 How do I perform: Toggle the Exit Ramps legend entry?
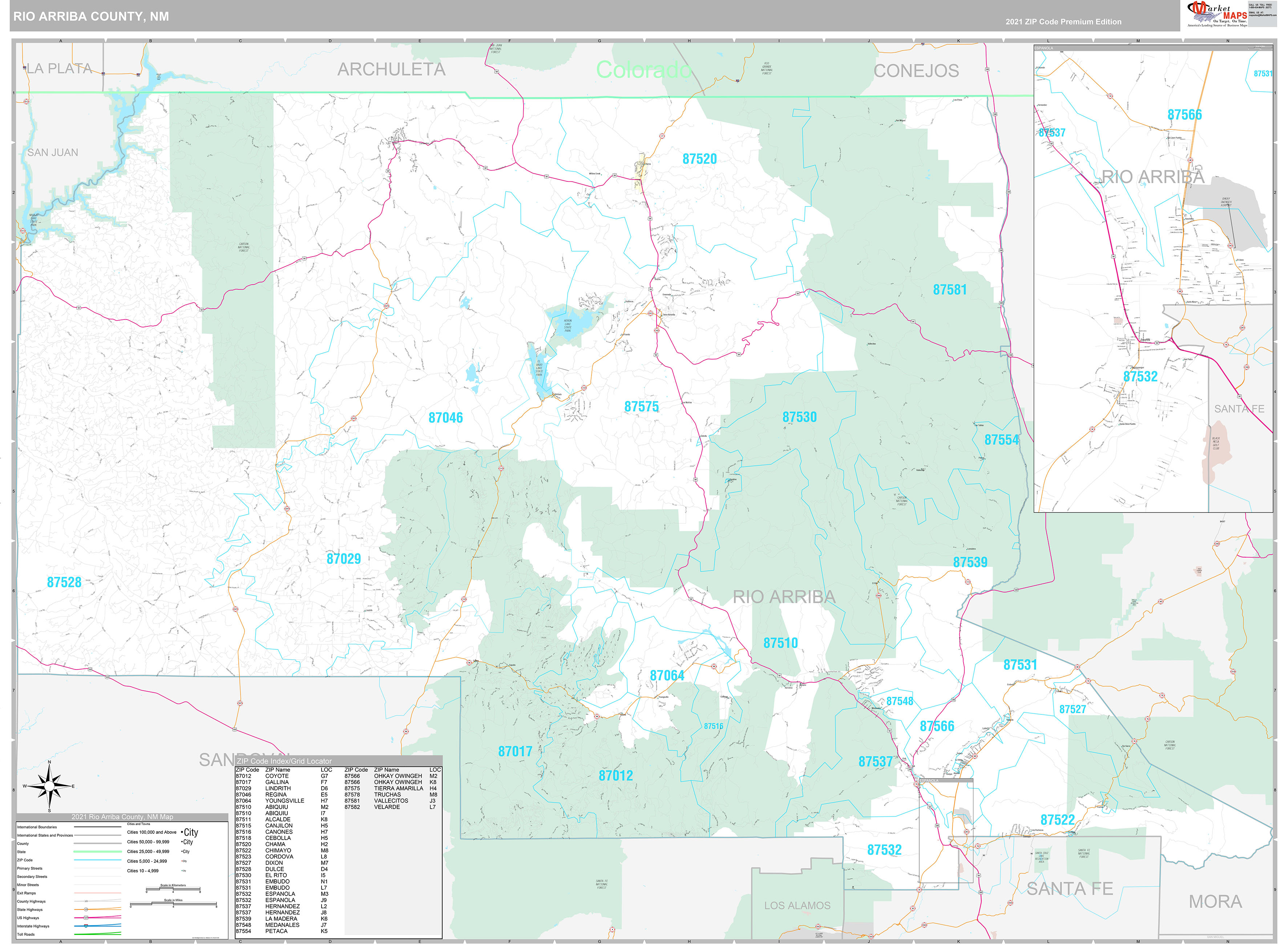[x=98, y=893]
